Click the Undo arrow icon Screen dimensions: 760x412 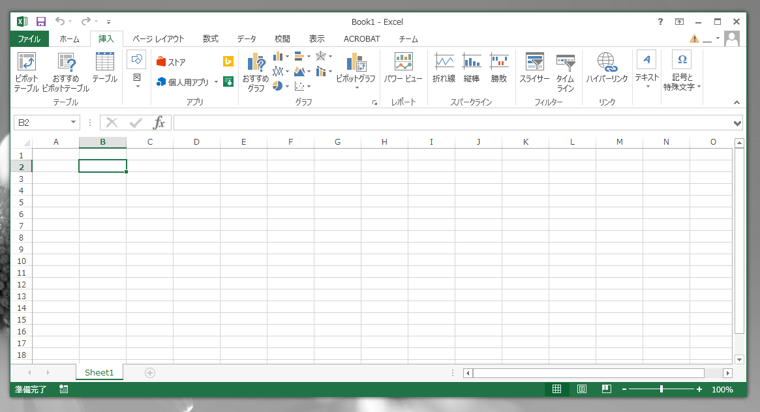click(x=60, y=21)
